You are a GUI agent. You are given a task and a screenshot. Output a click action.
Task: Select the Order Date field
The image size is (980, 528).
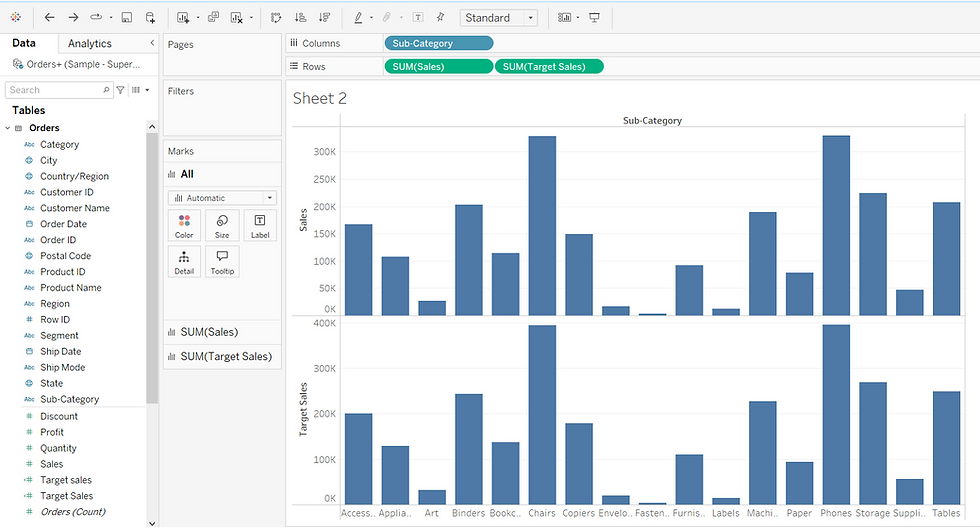pos(63,224)
